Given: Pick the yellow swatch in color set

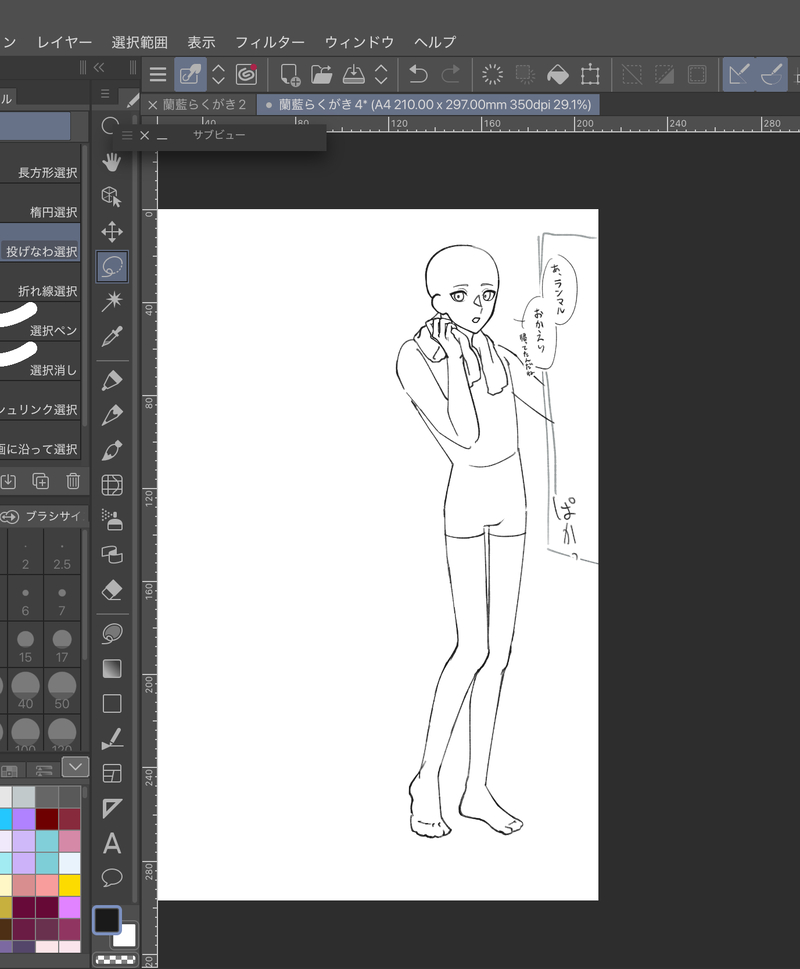Looking at the screenshot, I should (70, 885).
